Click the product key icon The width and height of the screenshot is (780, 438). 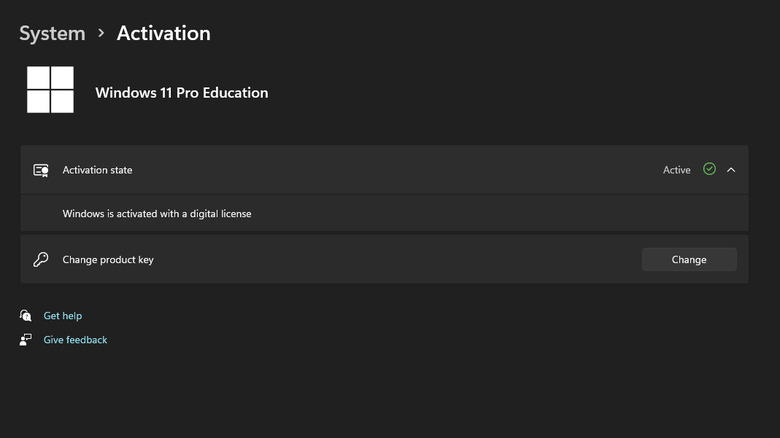point(41,260)
